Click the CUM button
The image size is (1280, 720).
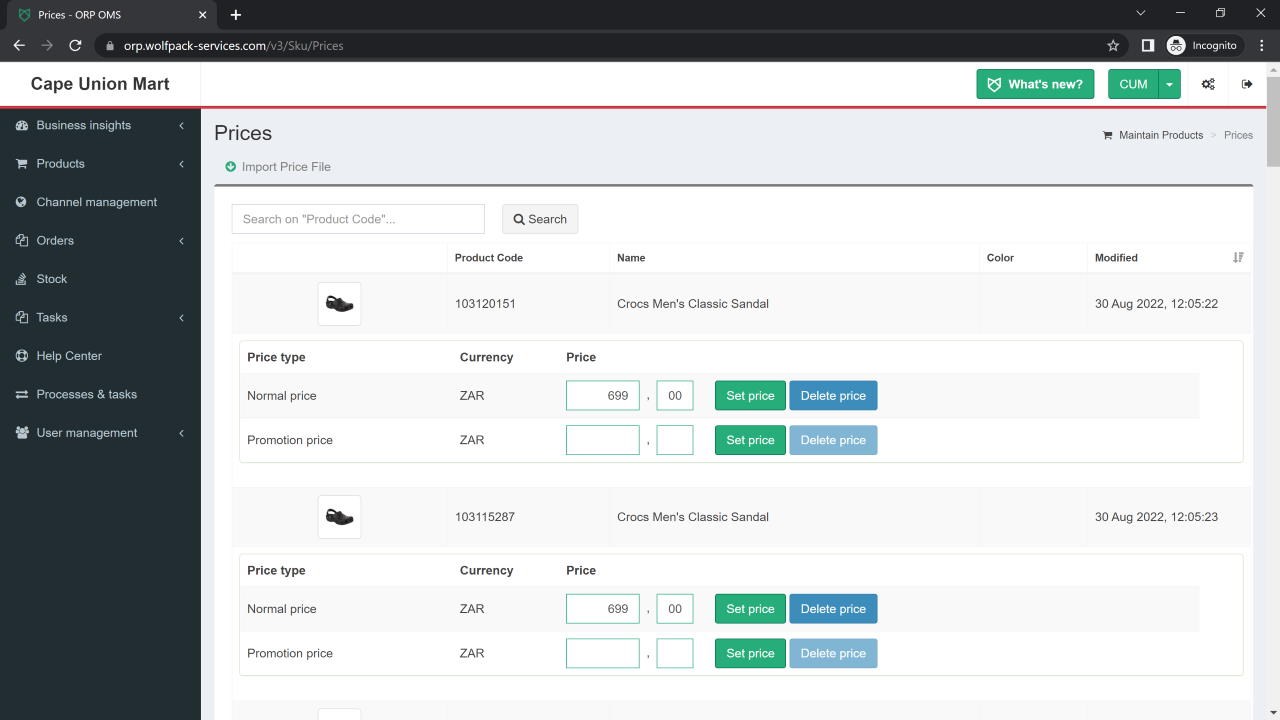(x=1133, y=84)
